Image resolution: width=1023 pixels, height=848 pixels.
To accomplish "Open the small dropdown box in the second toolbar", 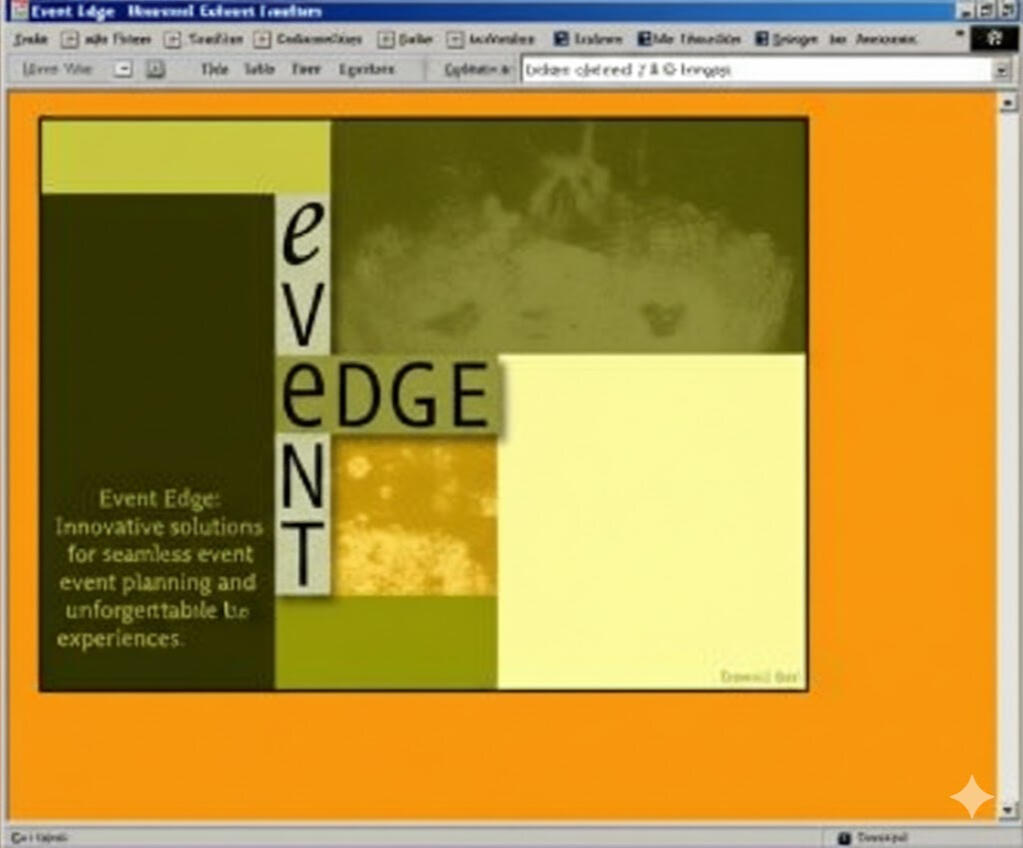I will tap(123, 70).
